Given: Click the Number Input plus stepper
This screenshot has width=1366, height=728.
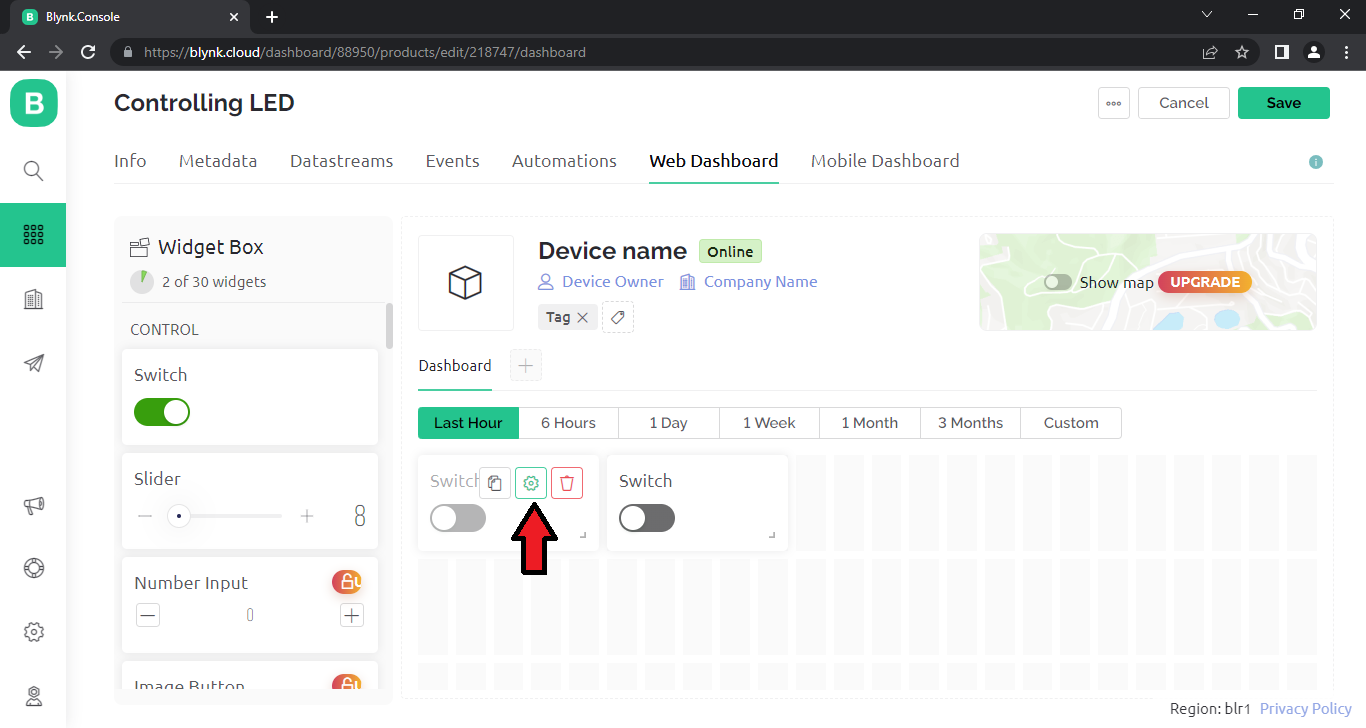Looking at the screenshot, I should tap(351, 615).
